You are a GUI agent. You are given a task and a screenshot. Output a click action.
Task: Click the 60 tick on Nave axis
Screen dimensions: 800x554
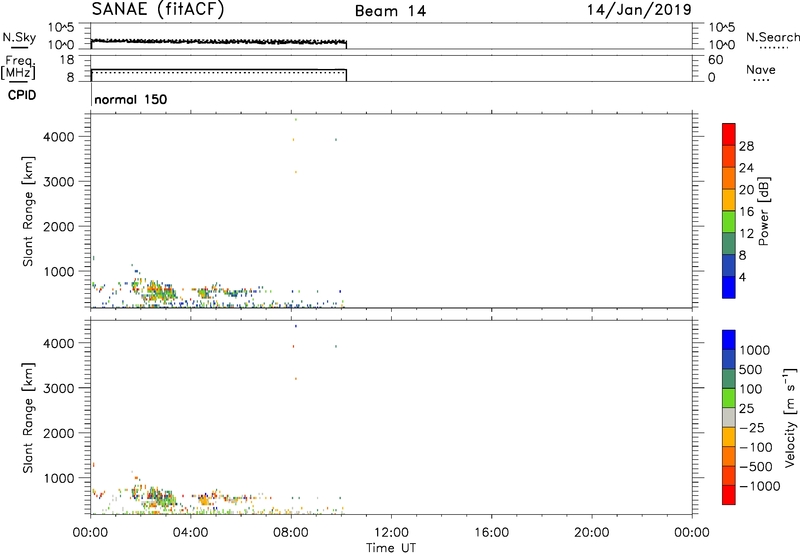click(715, 60)
